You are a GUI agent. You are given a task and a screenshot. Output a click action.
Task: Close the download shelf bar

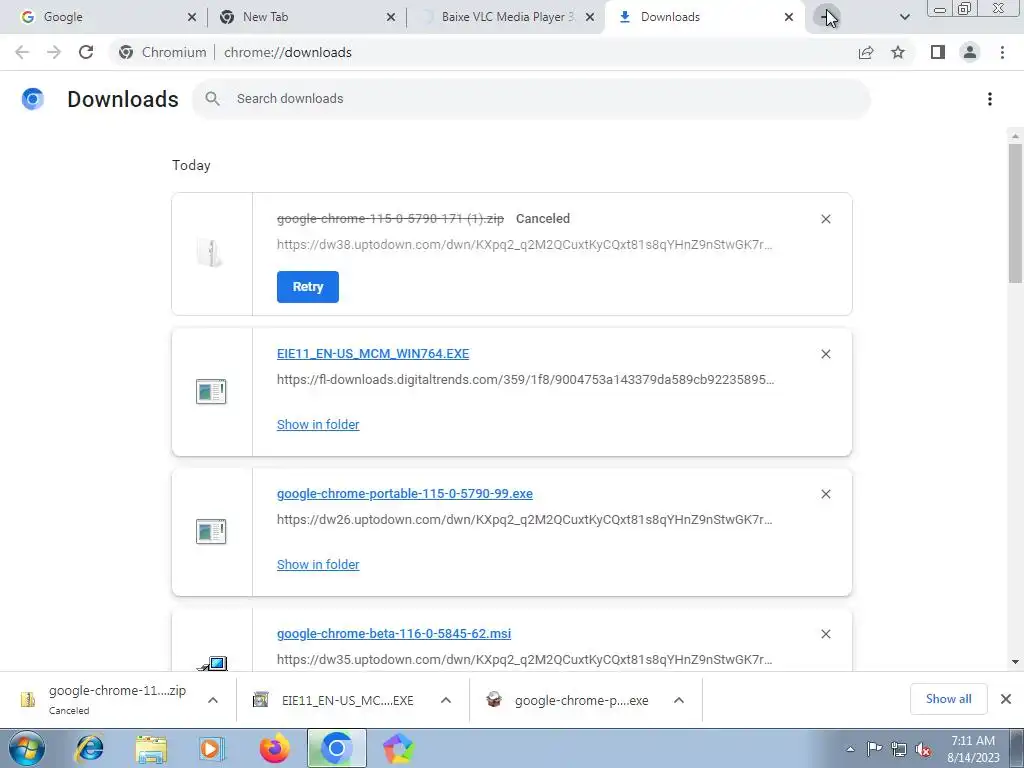tap(1006, 699)
